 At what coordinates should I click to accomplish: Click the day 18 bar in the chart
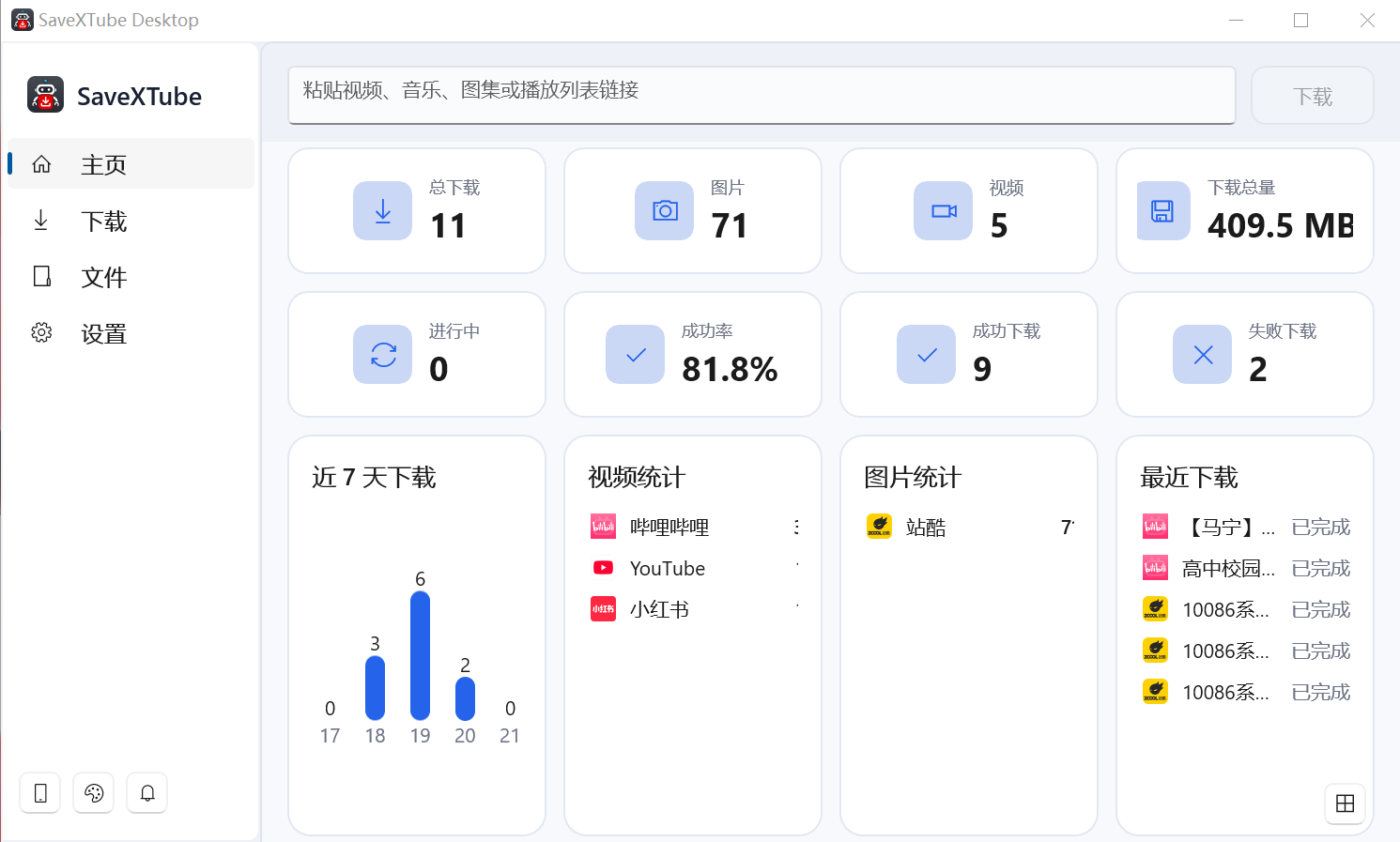click(375, 688)
